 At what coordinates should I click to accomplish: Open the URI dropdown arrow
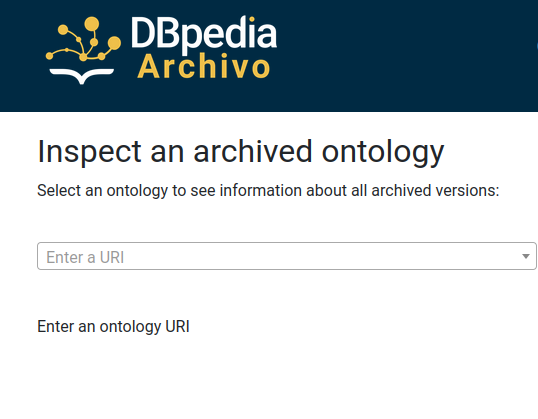click(525, 256)
